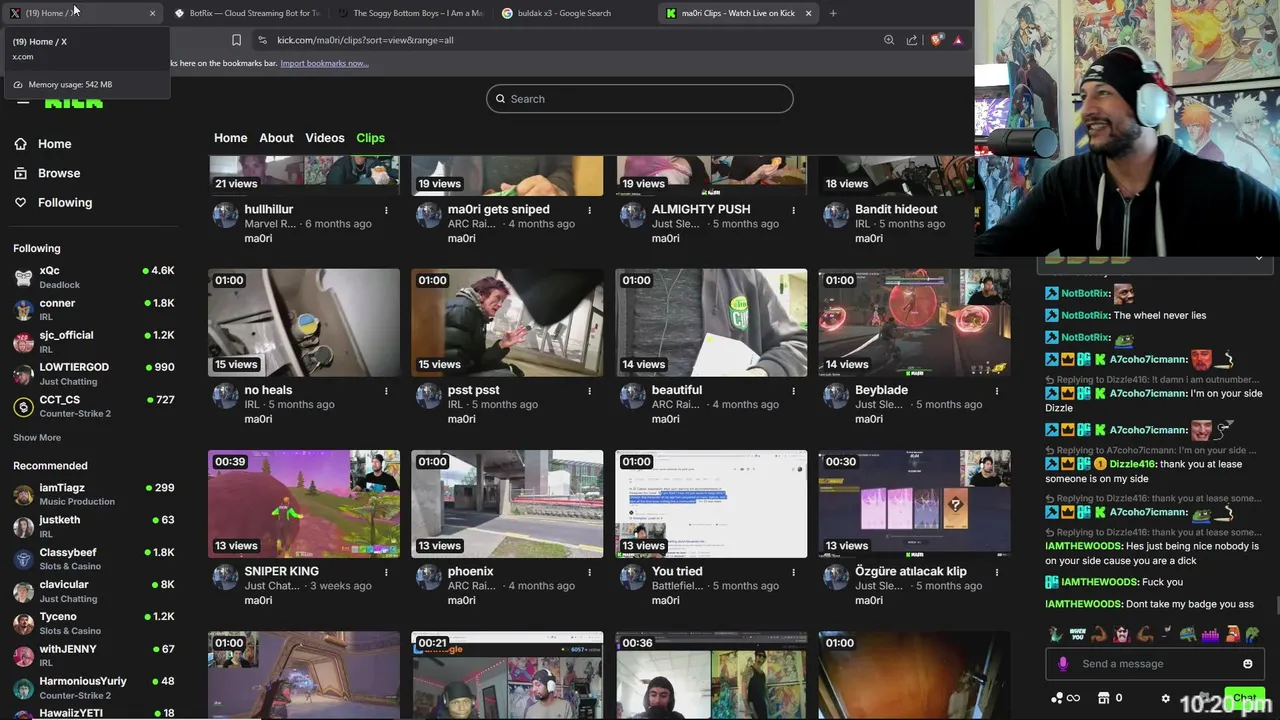Open options menu for psst psst clip
The width and height of the screenshot is (1280, 720).
point(589,391)
